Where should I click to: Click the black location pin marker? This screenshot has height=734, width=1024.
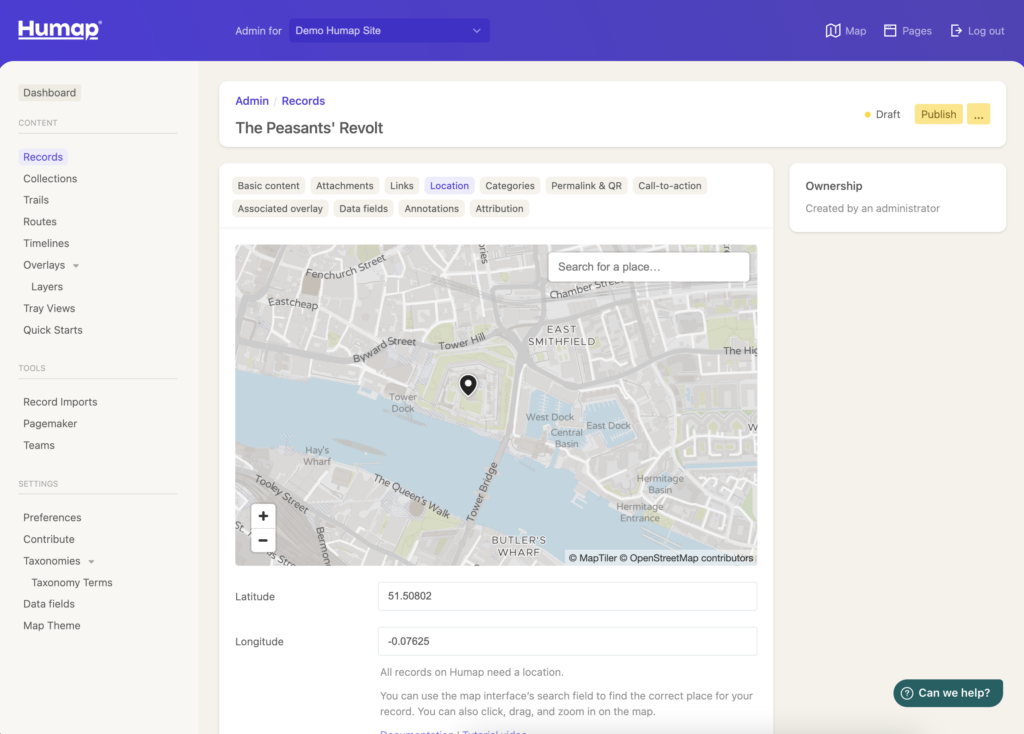click(467, 385)
